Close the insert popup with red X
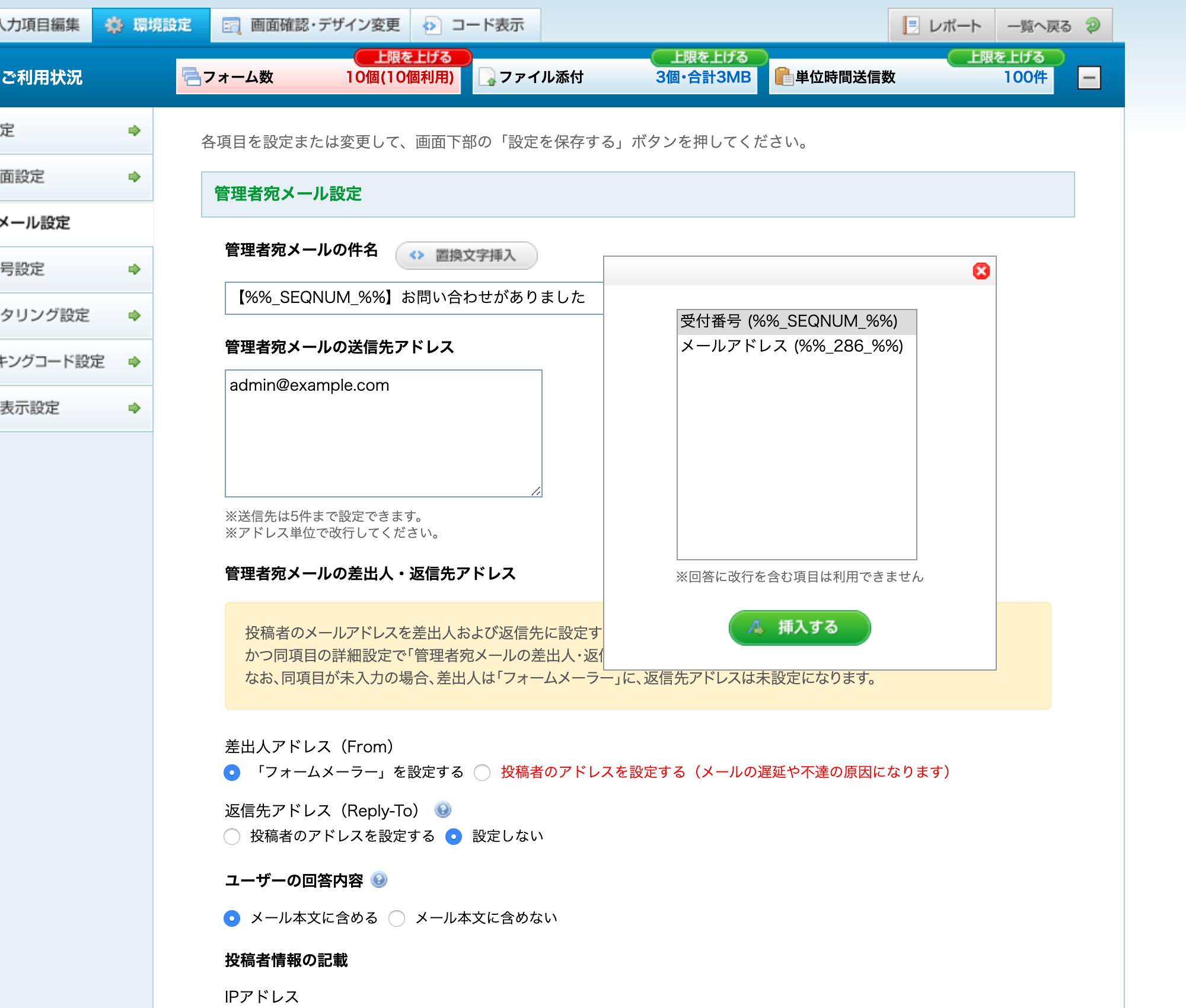Screen dimensions: 1186x1008 981,271
